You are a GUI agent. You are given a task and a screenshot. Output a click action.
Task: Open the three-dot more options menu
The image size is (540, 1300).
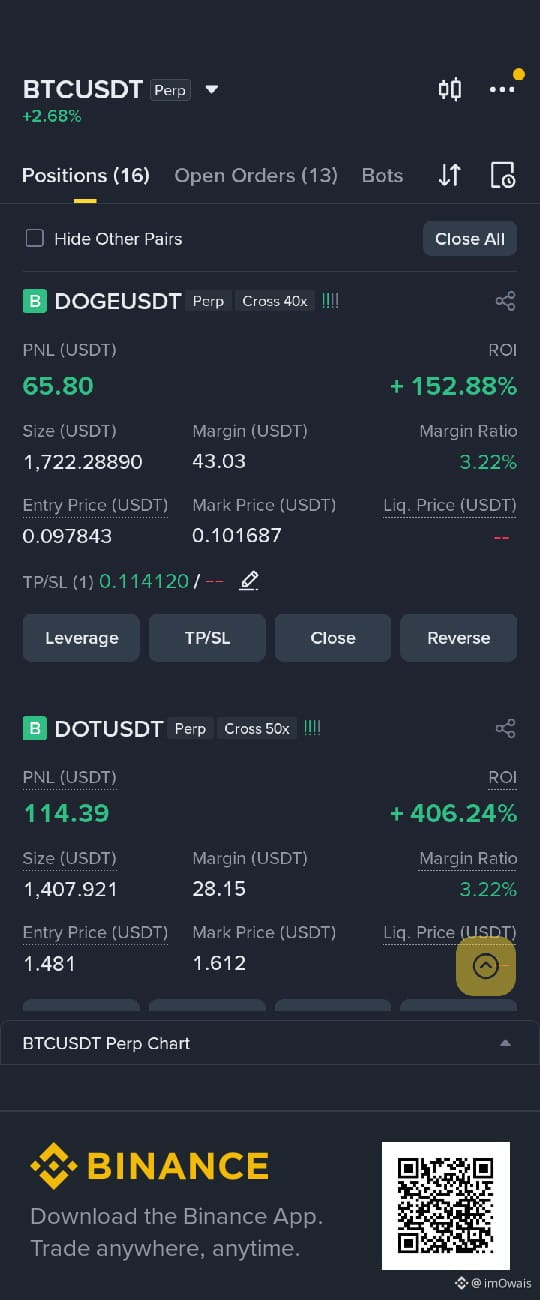click(x=502, y=89)
